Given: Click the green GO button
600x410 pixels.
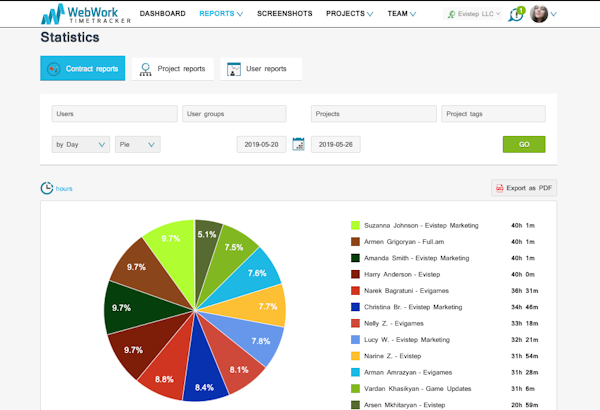Looking at the screenshot, I should [x=524, y=144].
